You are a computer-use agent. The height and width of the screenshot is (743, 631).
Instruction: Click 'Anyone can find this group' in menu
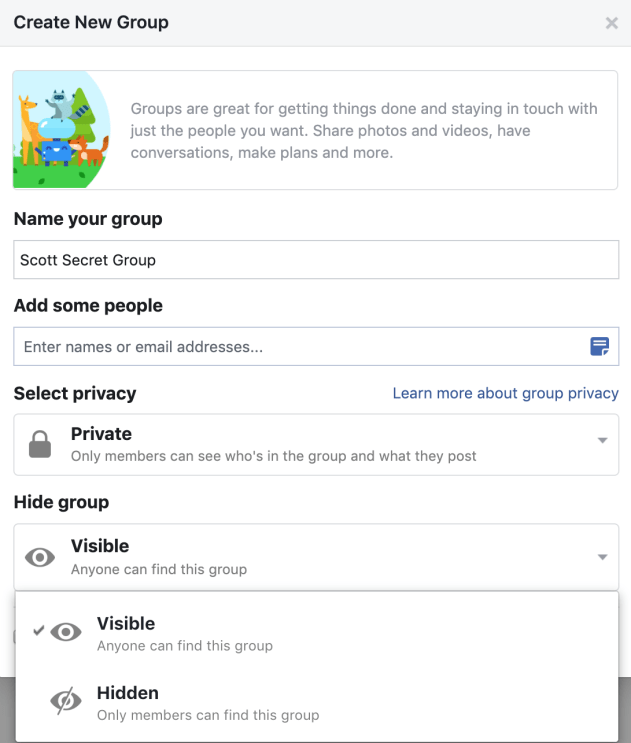coord(185,646)
